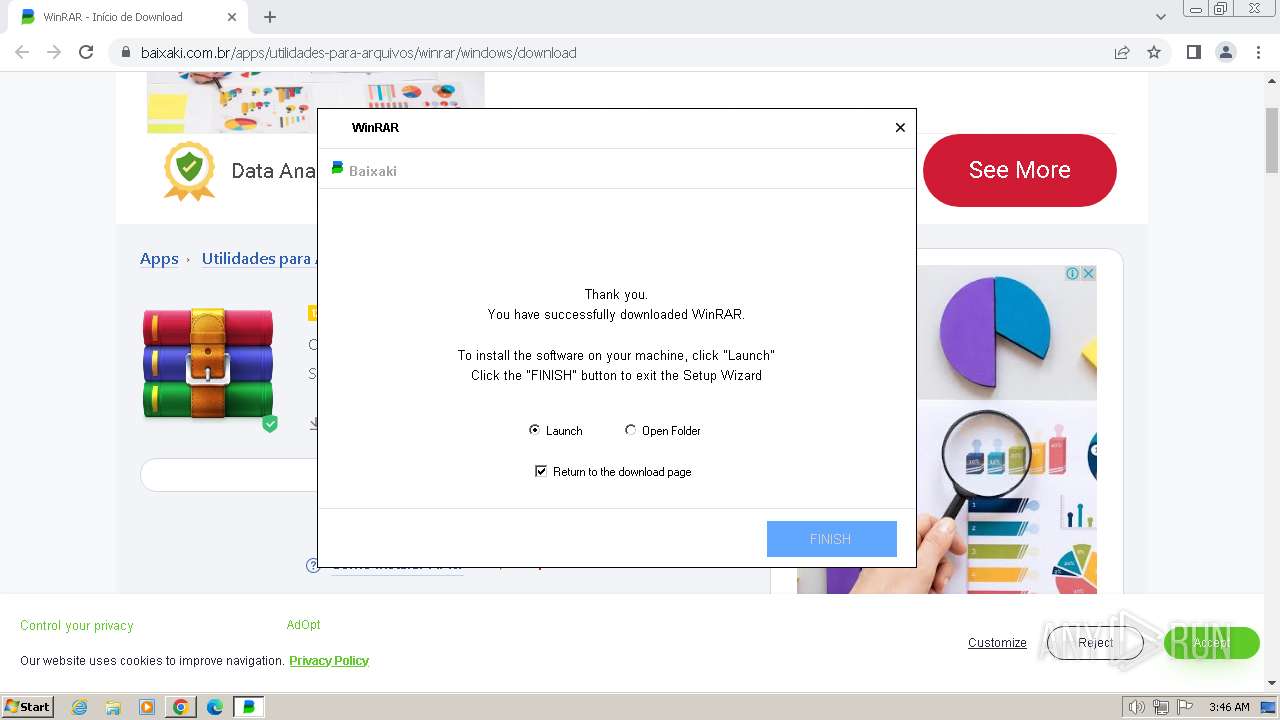This screenshot has height=720, width=1280.
Task: Click the site lock icon in the address bar
Action: tap(126, 52)
